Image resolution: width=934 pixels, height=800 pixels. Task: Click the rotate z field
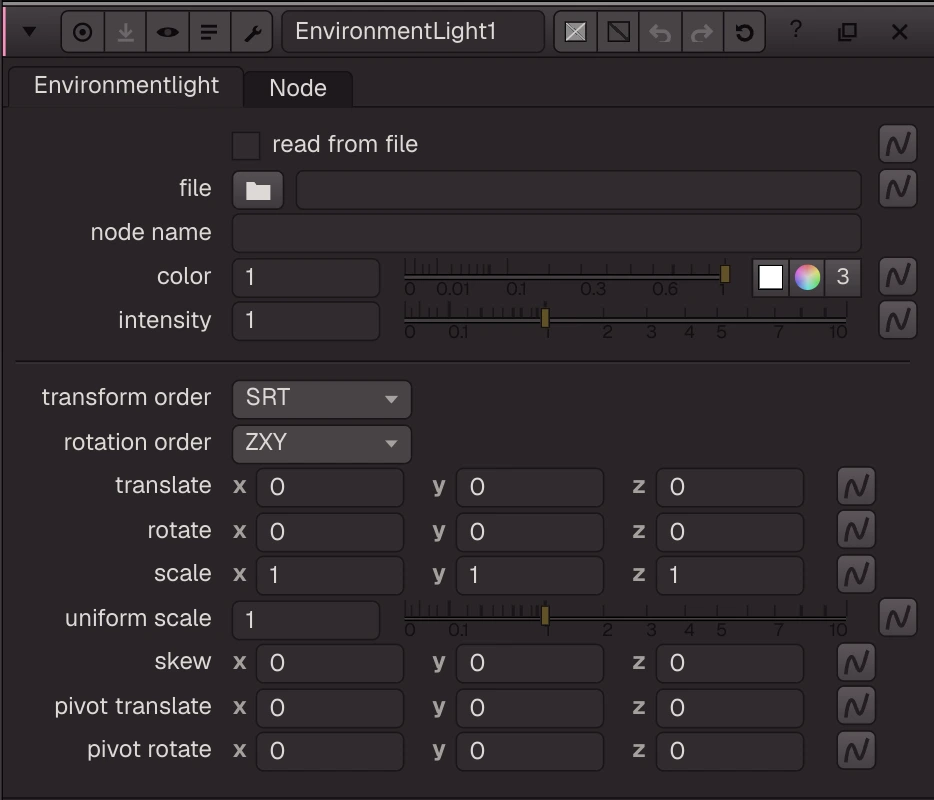pos(730,532)
